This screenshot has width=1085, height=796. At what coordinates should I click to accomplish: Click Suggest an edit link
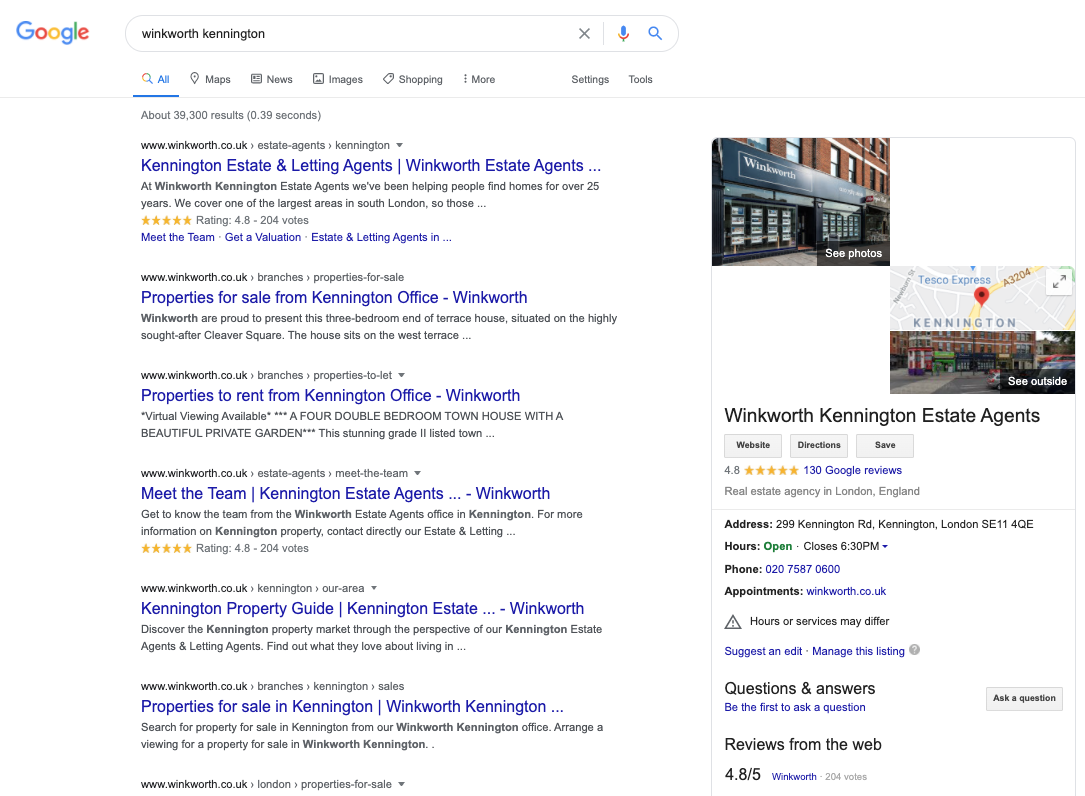763,651
